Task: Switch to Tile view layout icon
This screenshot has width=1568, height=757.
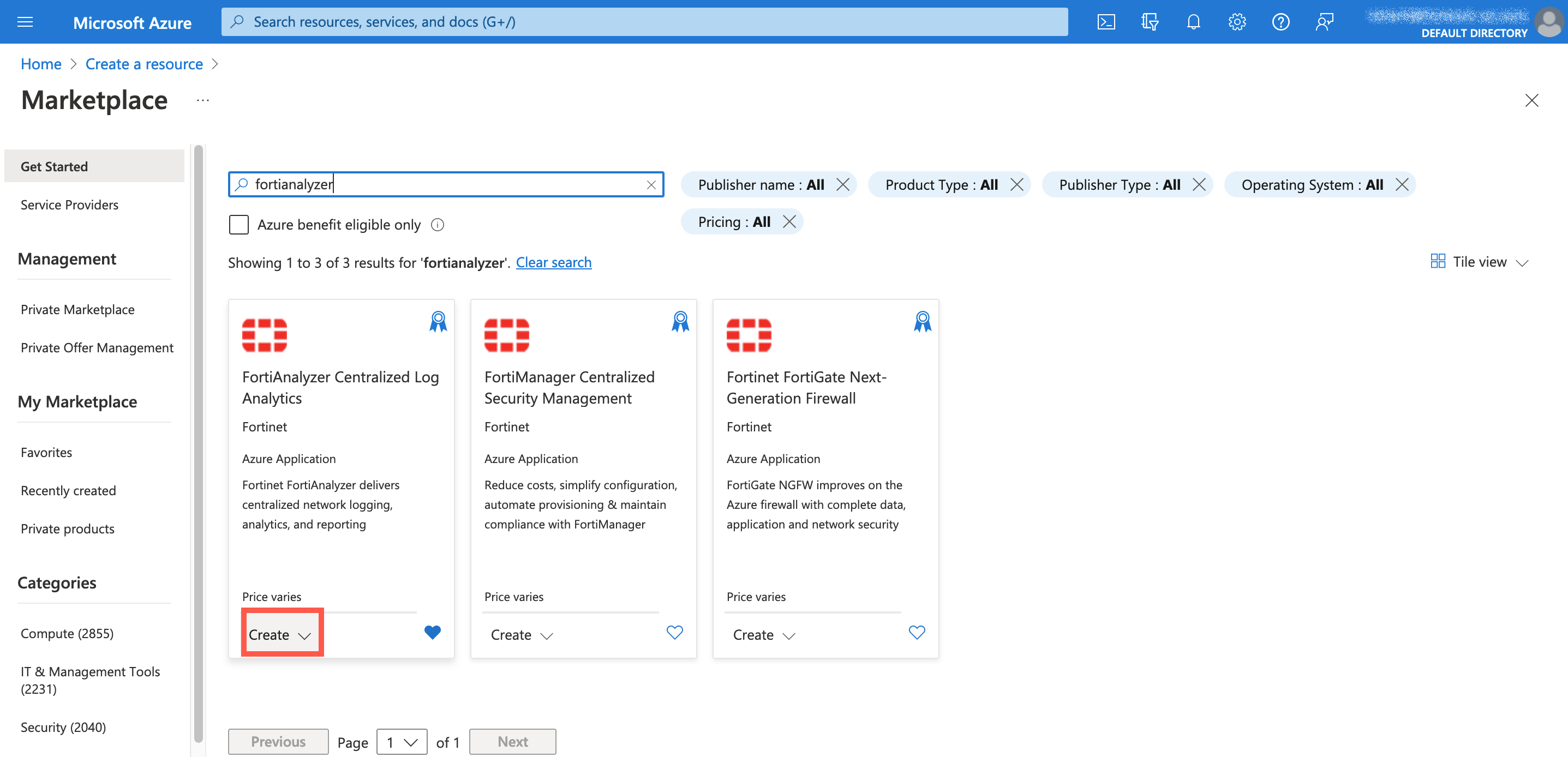Action: pos(1438,261)
